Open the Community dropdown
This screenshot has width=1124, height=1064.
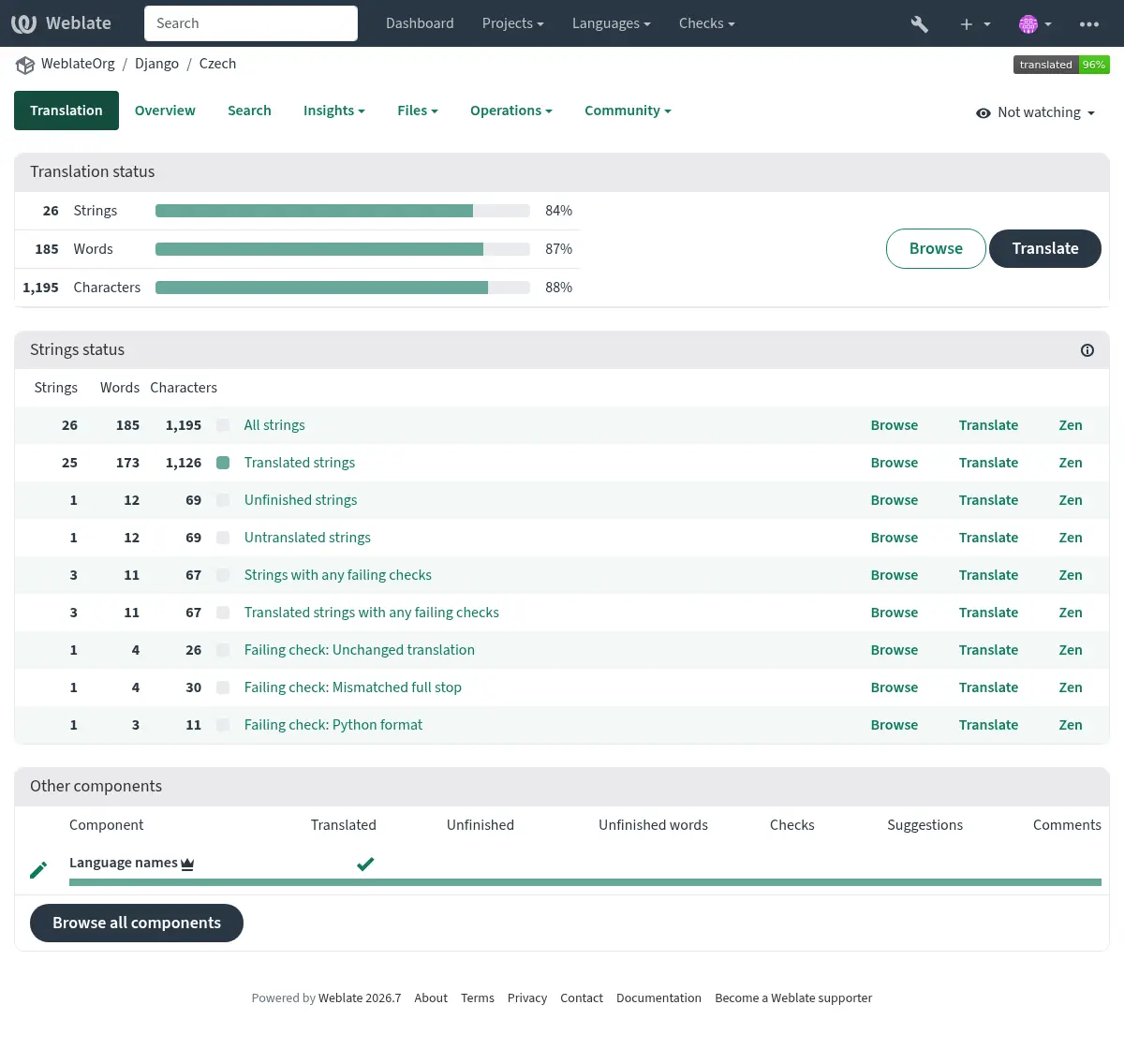click(x=628, y=111)
